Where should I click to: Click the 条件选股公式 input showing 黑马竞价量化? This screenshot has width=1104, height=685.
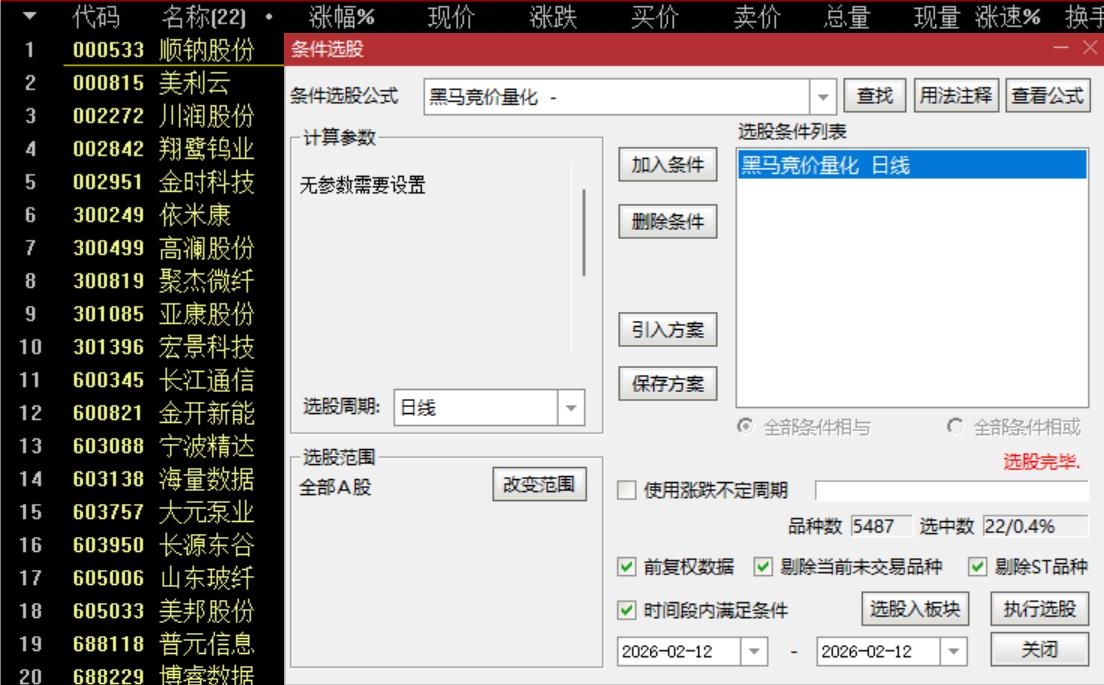616,97
